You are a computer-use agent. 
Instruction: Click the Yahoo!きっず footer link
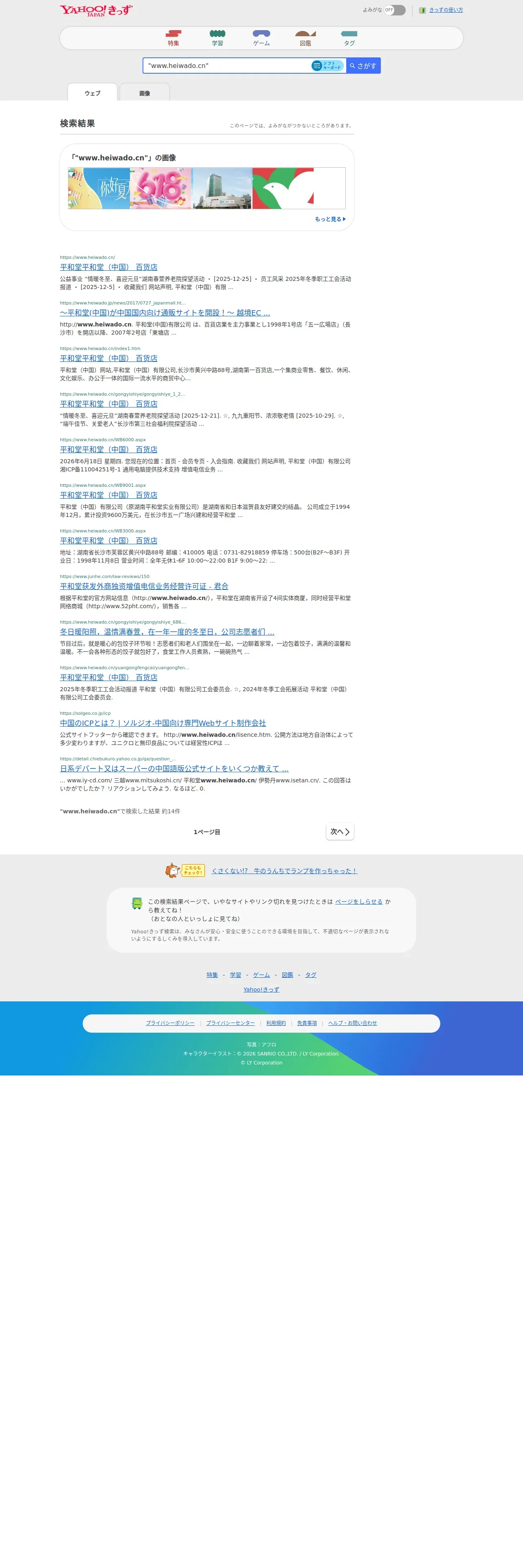click(261, 989)
